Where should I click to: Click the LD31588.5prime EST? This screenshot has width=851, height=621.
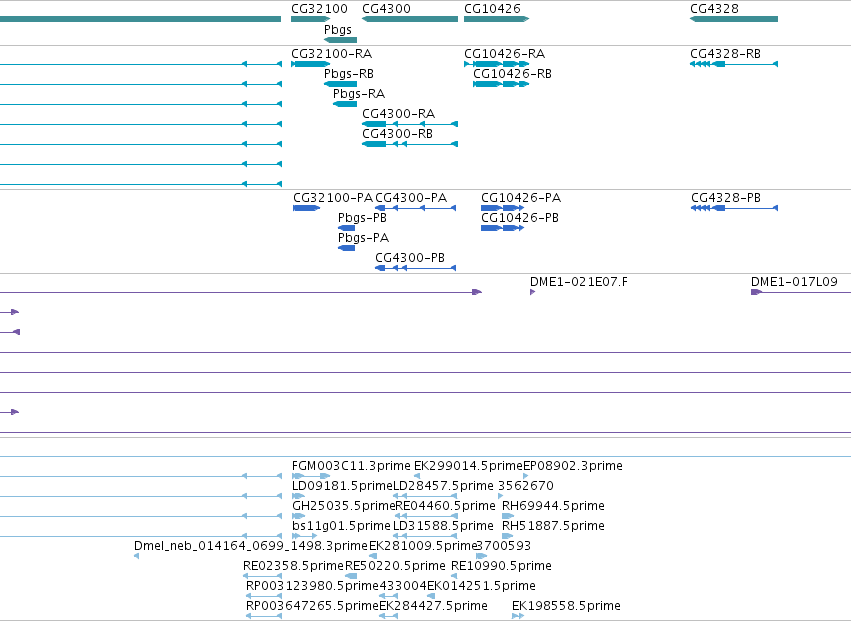pos(425,536)
